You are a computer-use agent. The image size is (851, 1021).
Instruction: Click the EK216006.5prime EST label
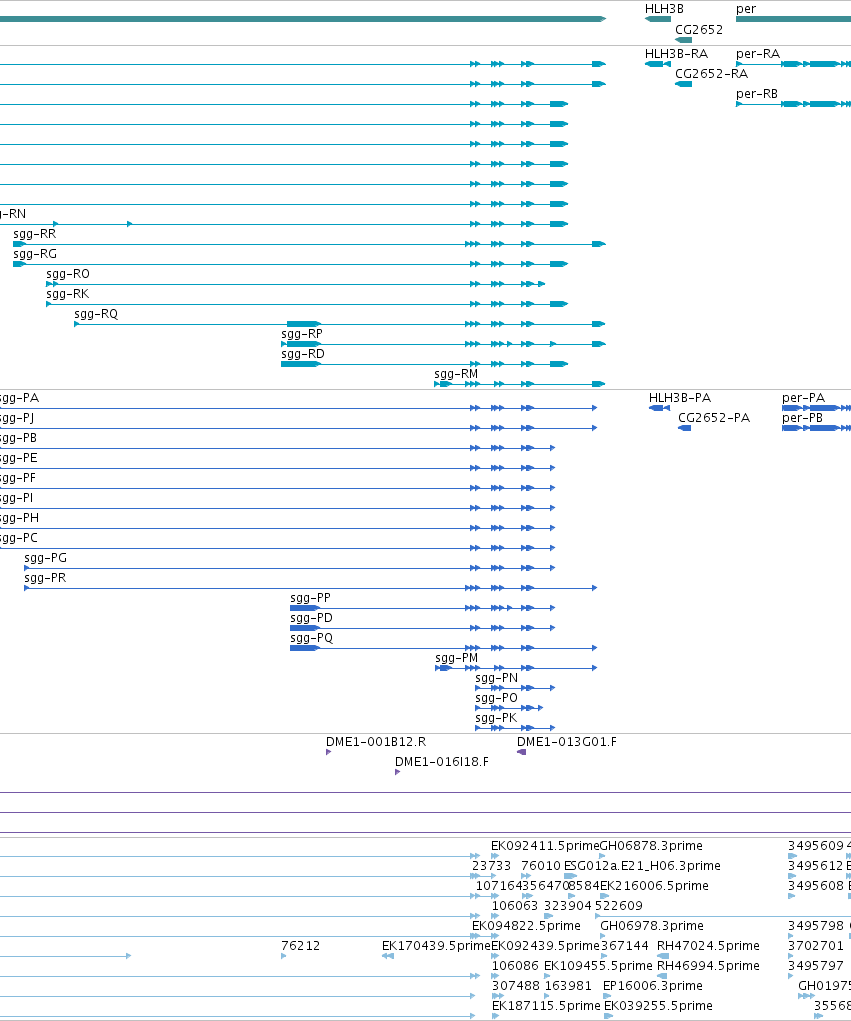pos(654,886)
